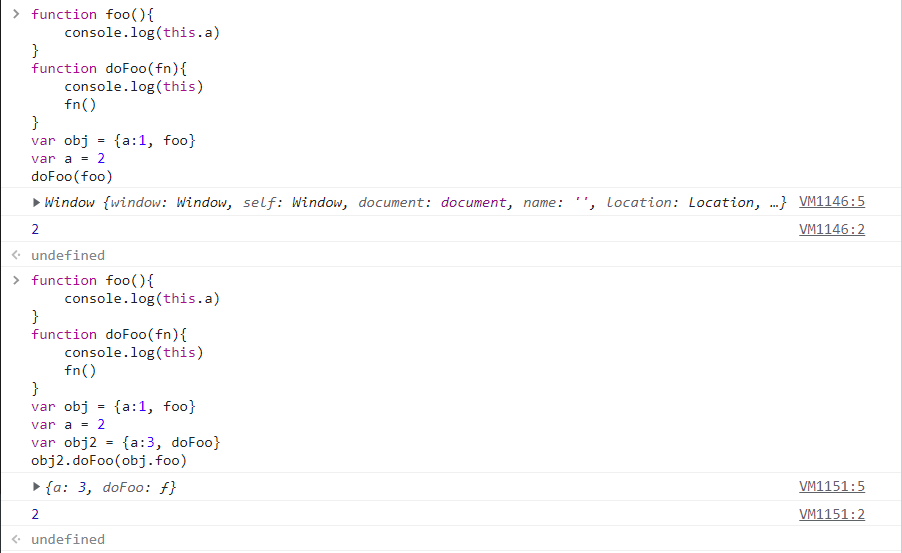Click the return arrow icon beside last undefined
Image resolution: width=902 pixels, height=553 pixels.
(x=16, y=539)
